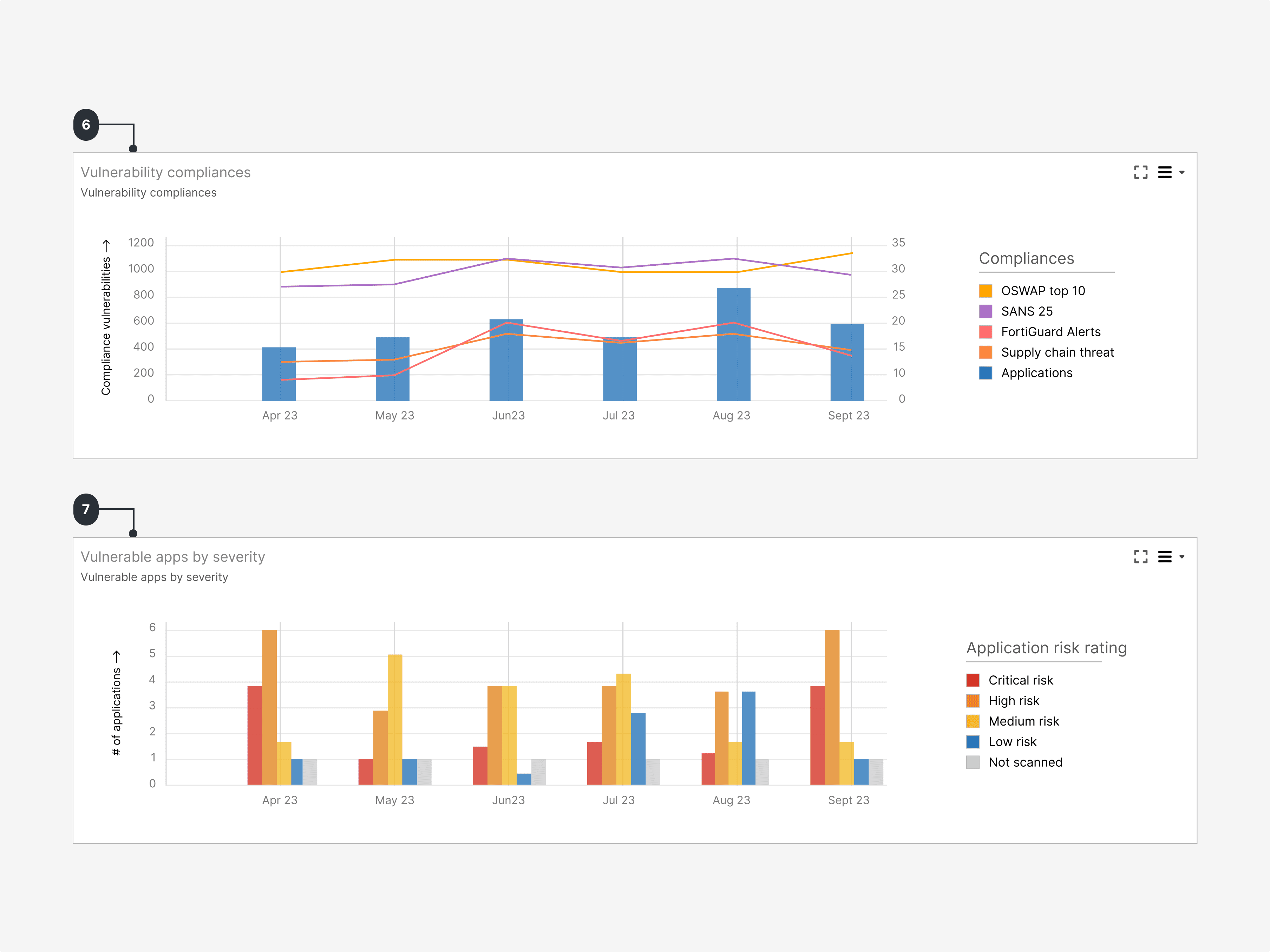Toggle FortiGuard Alerts legend entry
This screenshot has width=1270, height=952.
point(1050,332)
